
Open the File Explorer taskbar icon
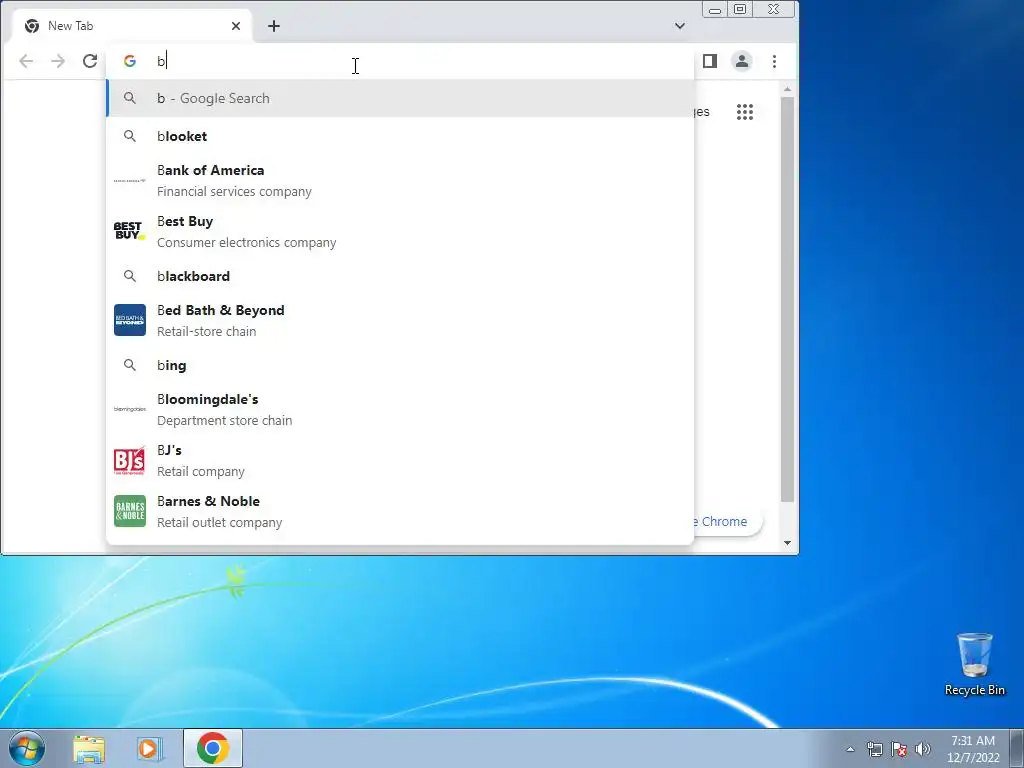[89, 749]
